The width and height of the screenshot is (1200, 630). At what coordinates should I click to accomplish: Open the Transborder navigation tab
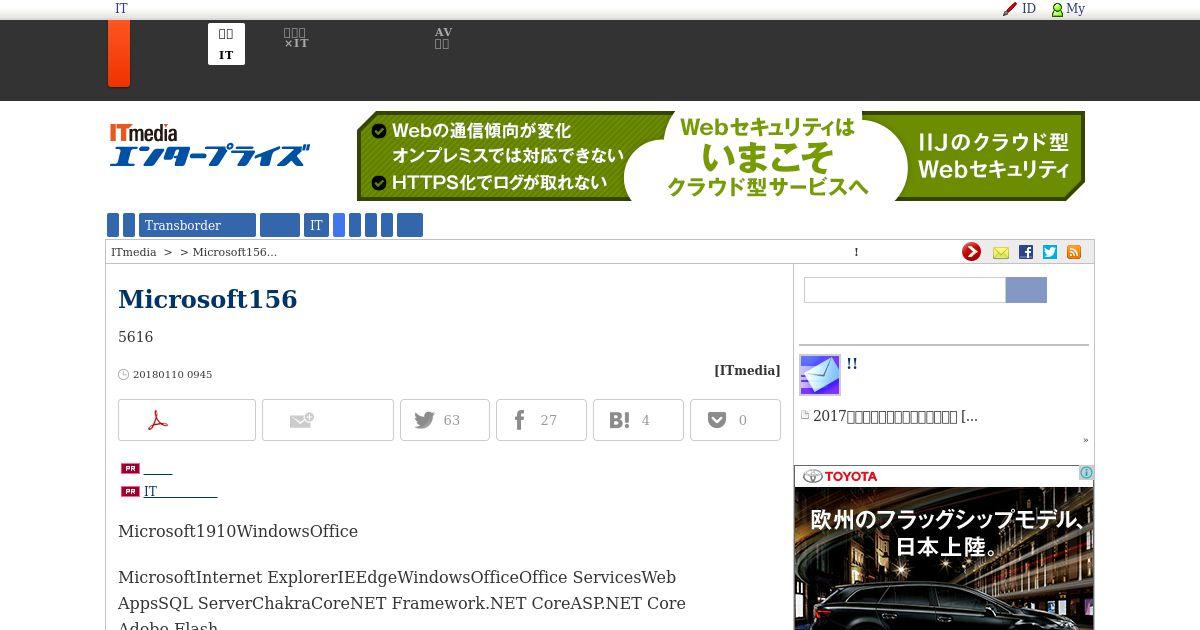coord(197,225)
